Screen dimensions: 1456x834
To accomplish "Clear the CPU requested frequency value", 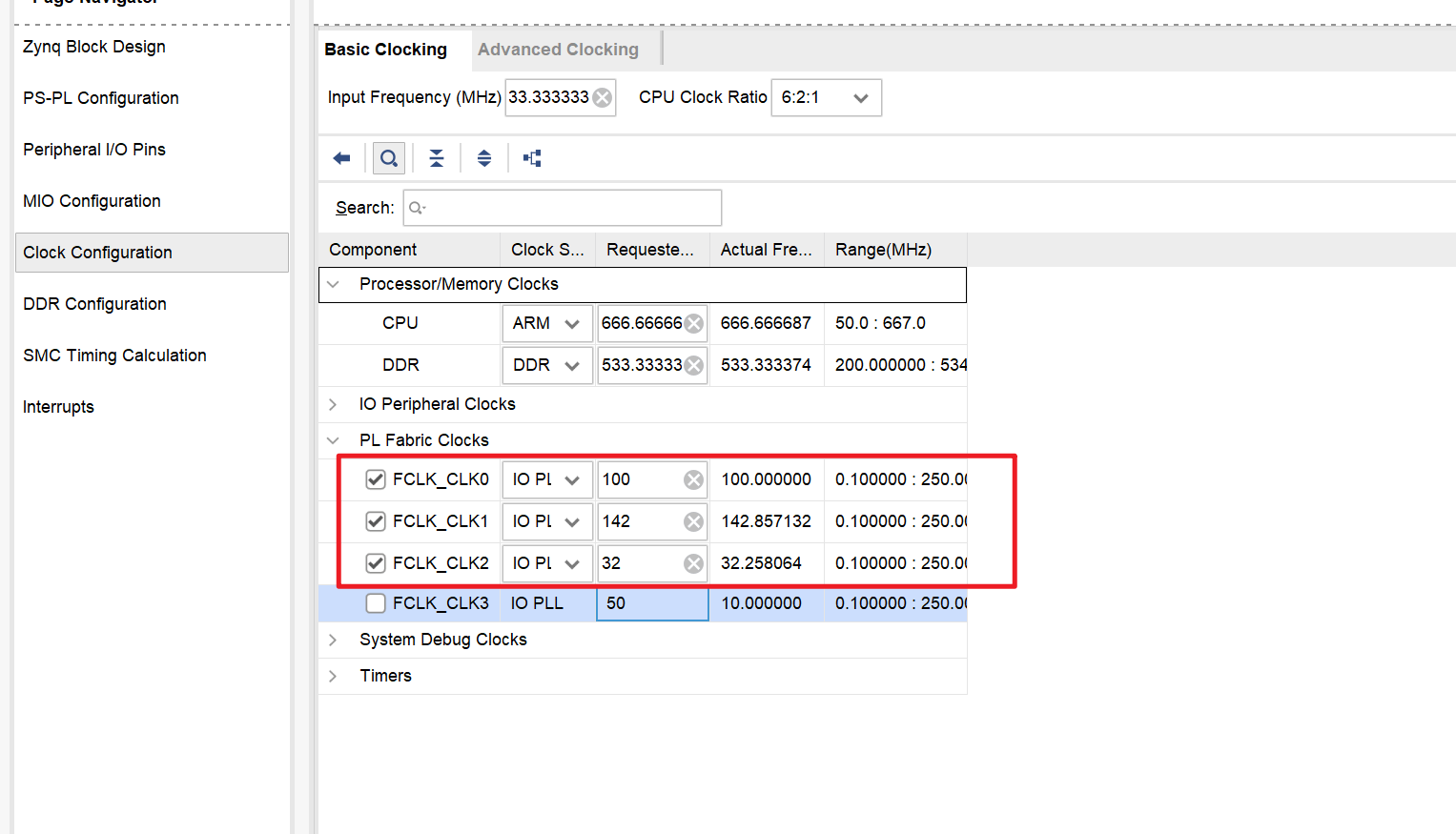I will coord(694,323).
